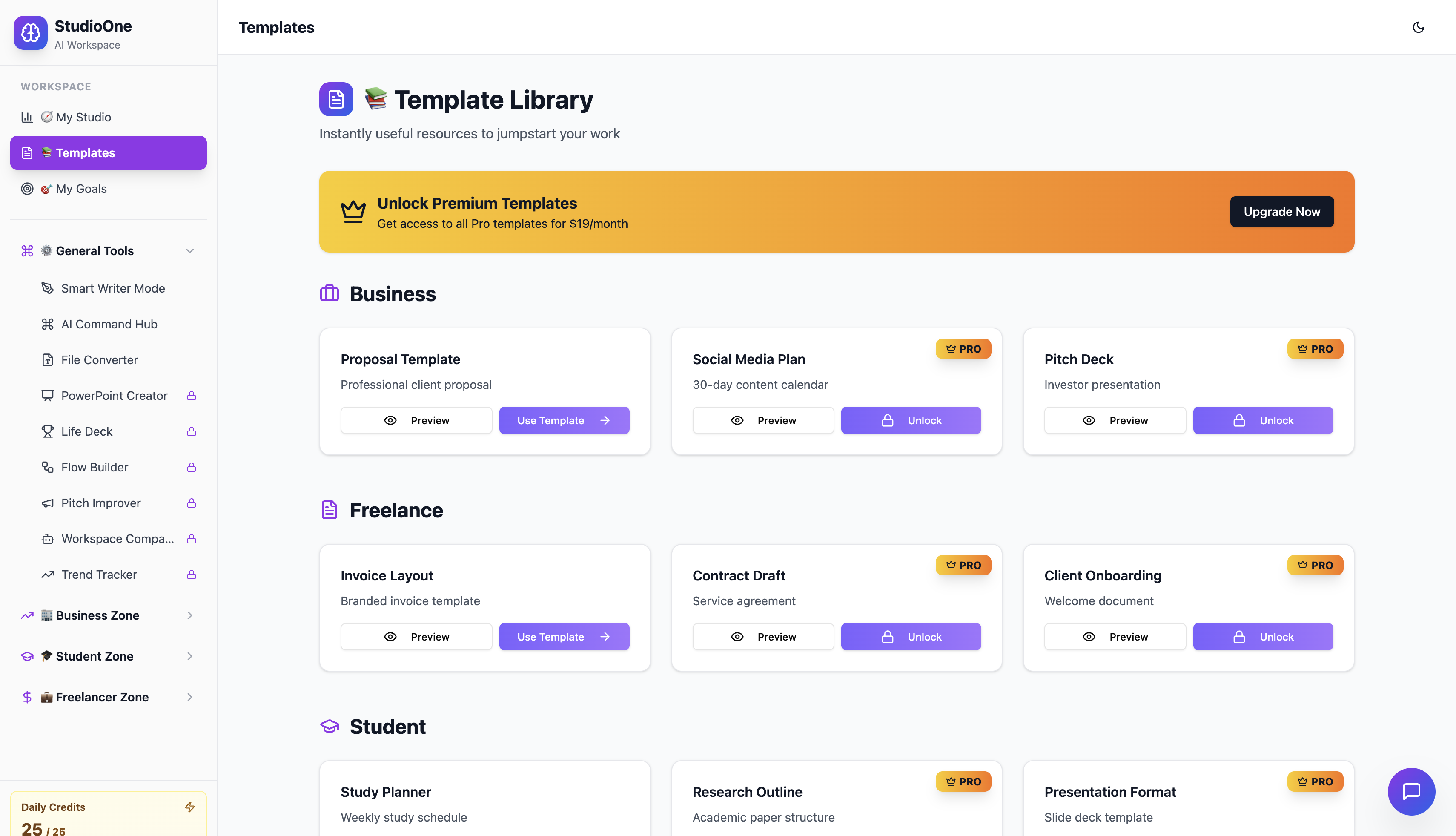
Task: Unlock the Social Media Plan template
Action: click(x=911, y=420)
